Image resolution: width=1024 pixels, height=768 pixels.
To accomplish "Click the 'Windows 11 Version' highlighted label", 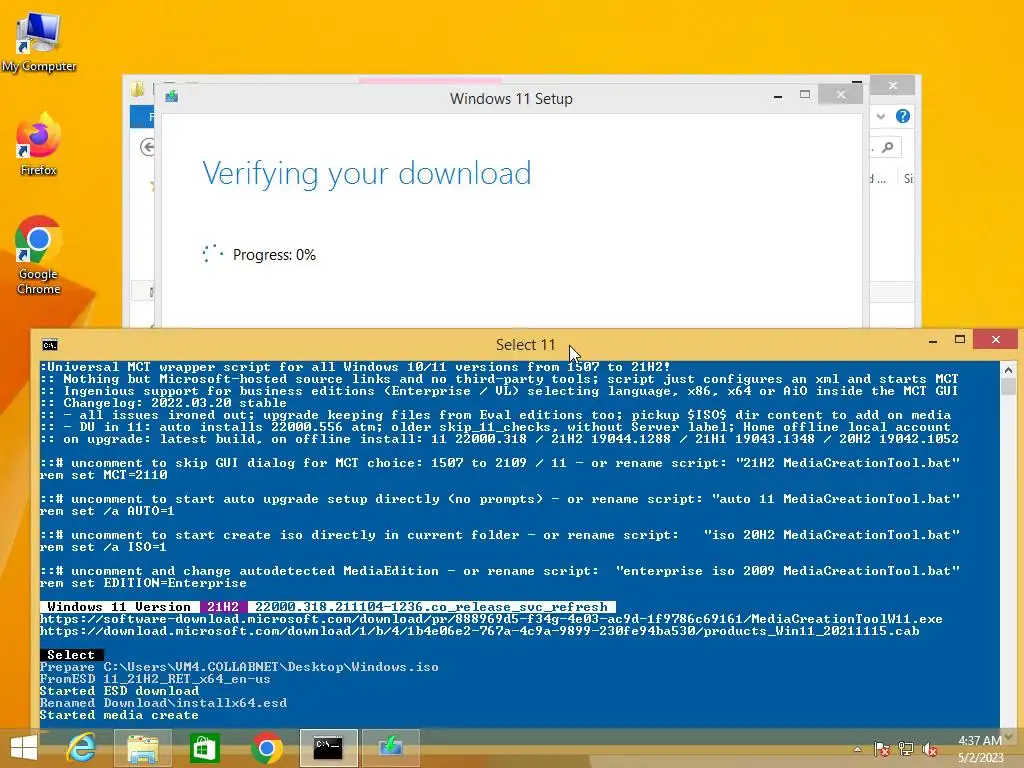I will (x=119, y=607).
